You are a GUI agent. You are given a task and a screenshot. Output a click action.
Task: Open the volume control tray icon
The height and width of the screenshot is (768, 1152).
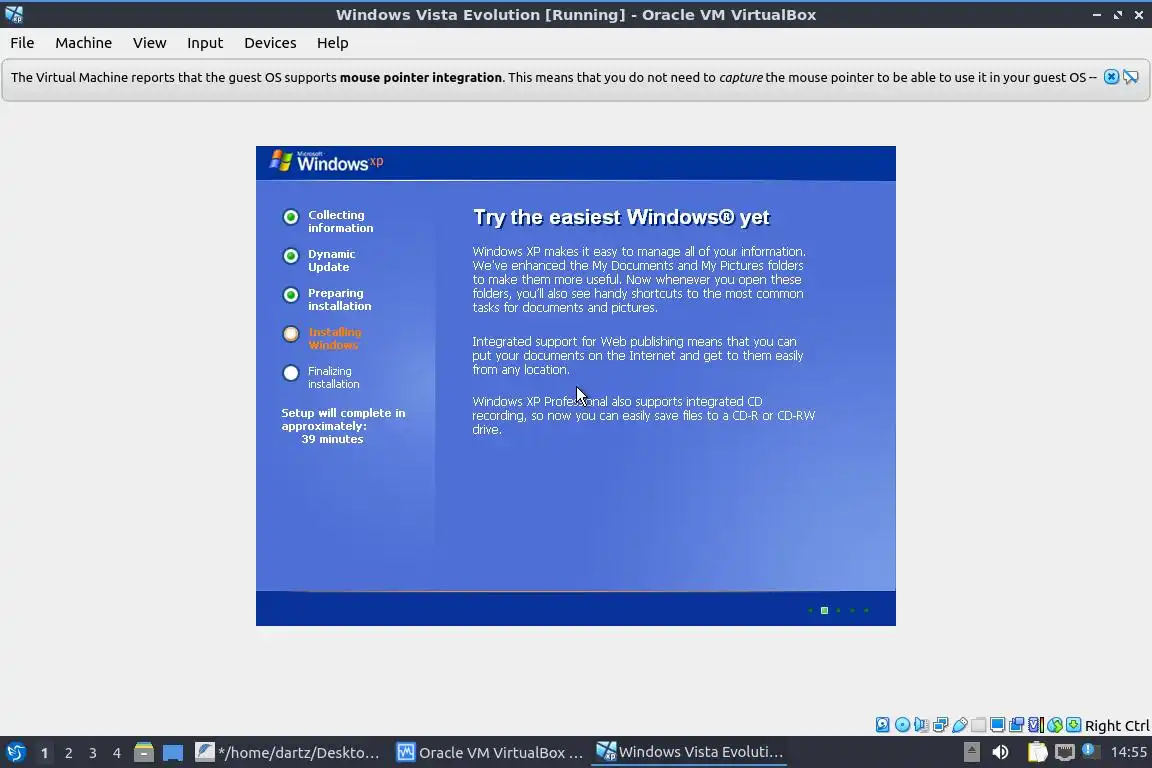[1000, 752]
